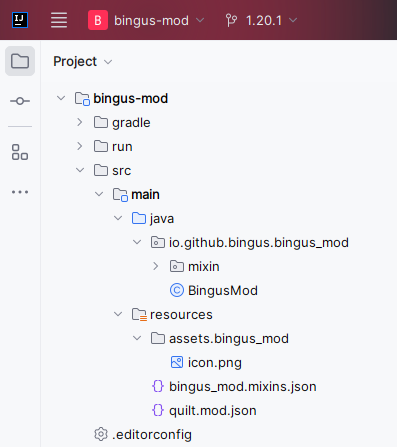Expand the gradle folder
The image size is (397, 447).
pos(80,122)
